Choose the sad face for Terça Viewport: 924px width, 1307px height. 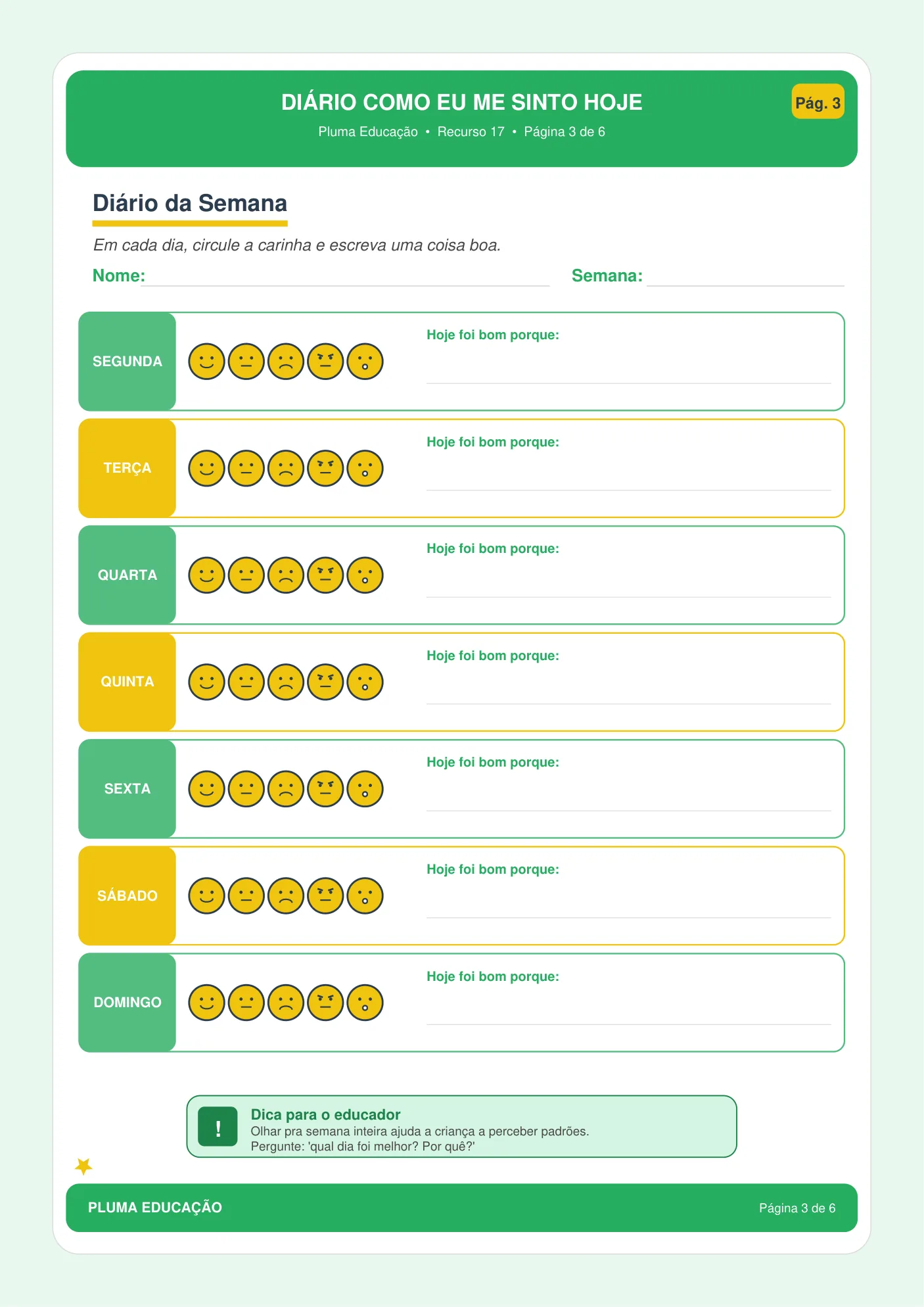[x=286, y=468]
